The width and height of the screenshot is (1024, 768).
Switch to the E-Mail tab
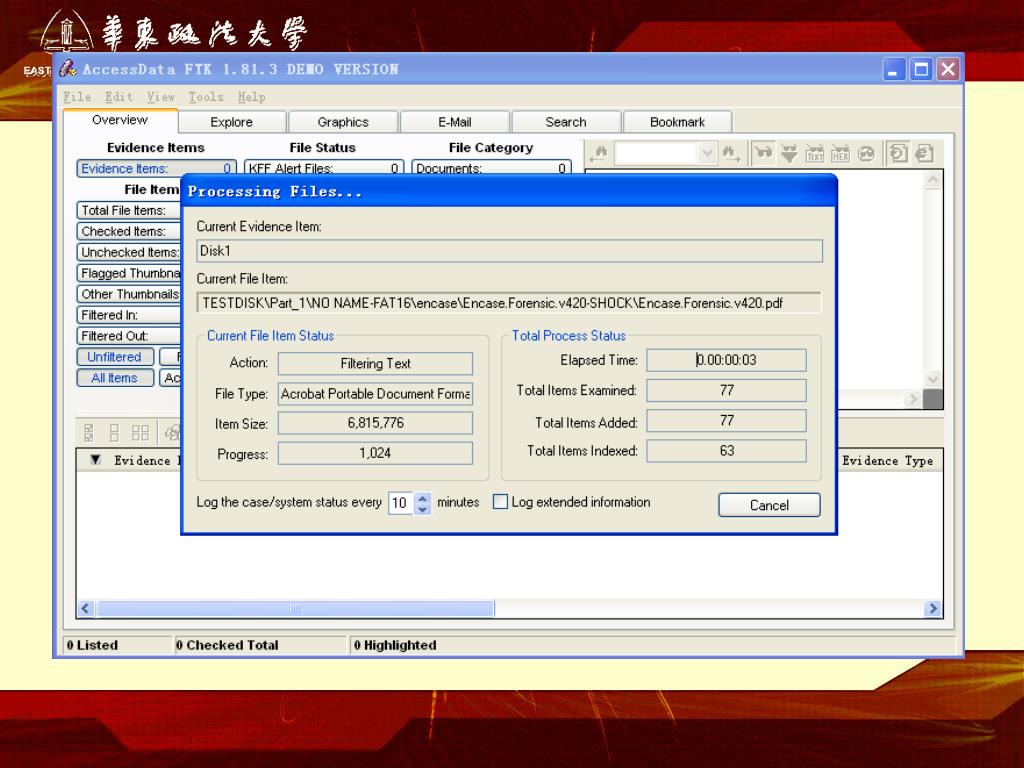455,122
